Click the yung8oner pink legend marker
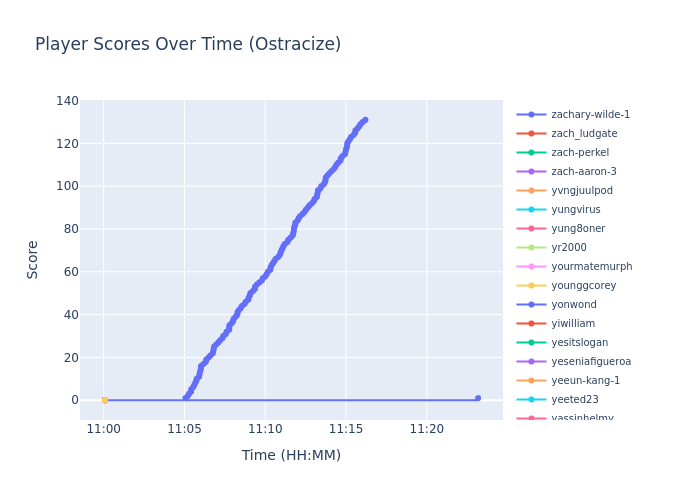 [531, 229]
